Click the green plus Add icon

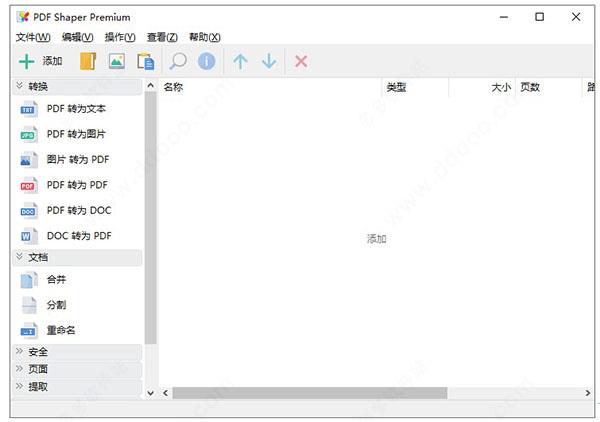click(27, 61)
